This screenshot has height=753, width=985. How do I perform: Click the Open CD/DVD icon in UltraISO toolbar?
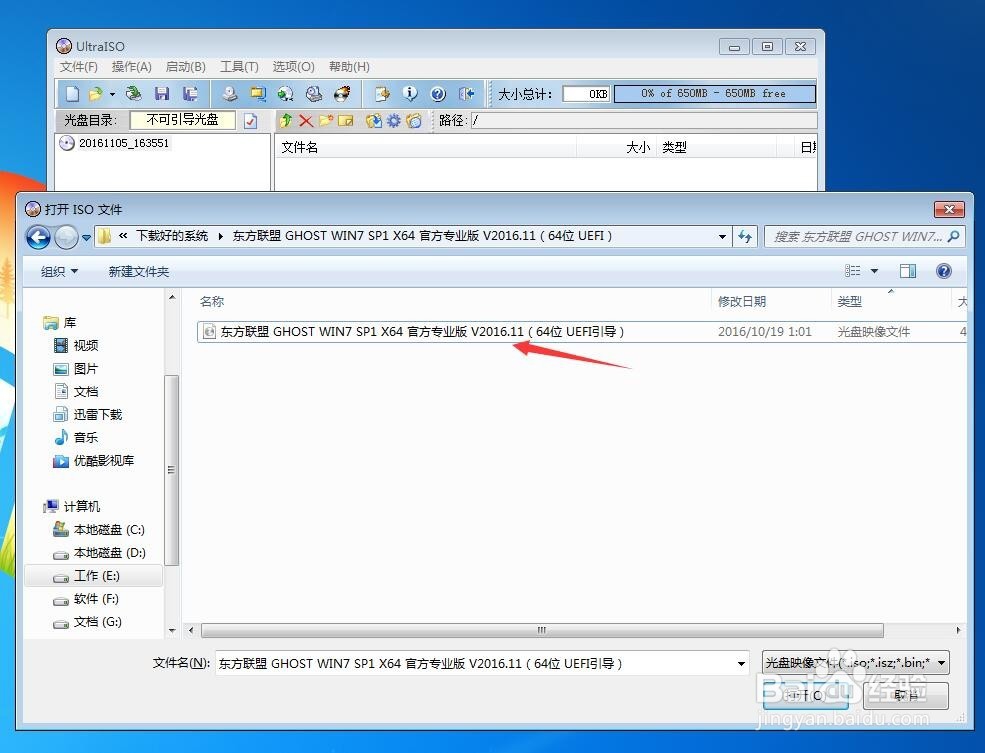point(133,94)
